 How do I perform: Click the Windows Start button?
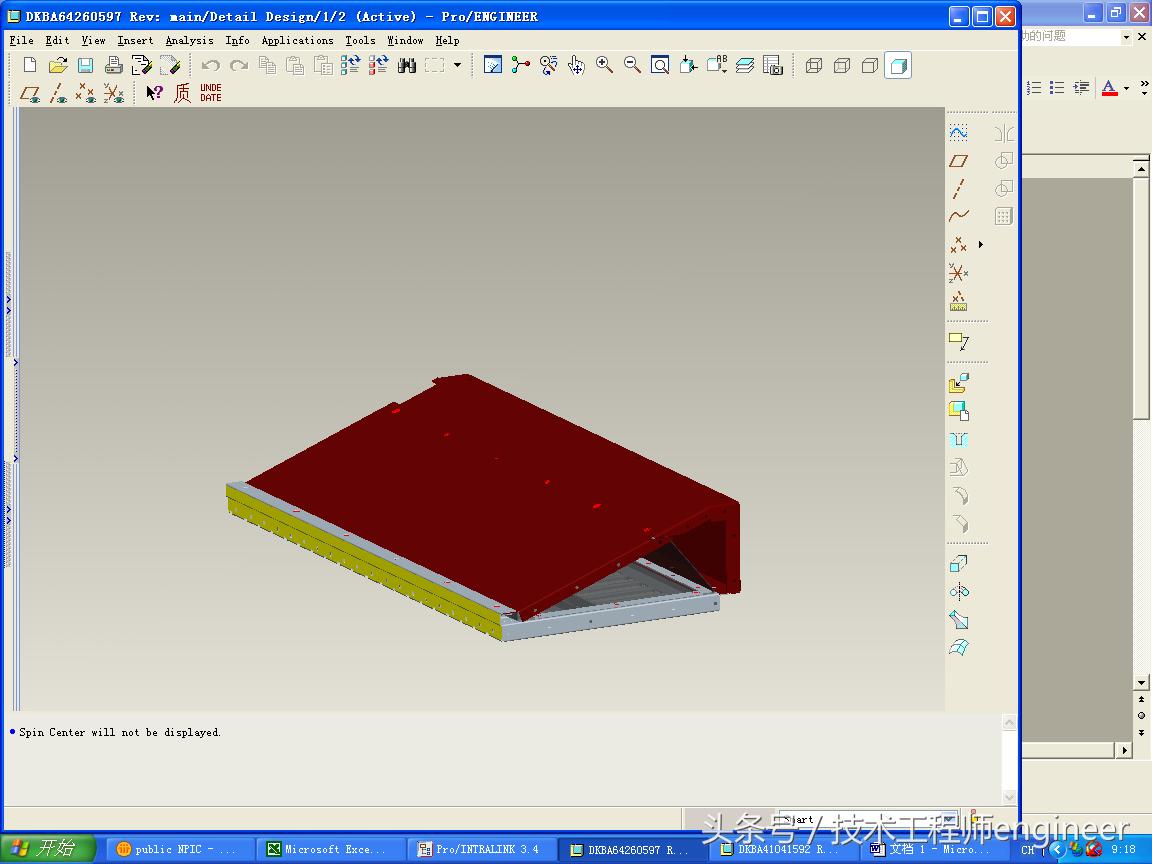point(48,849)
